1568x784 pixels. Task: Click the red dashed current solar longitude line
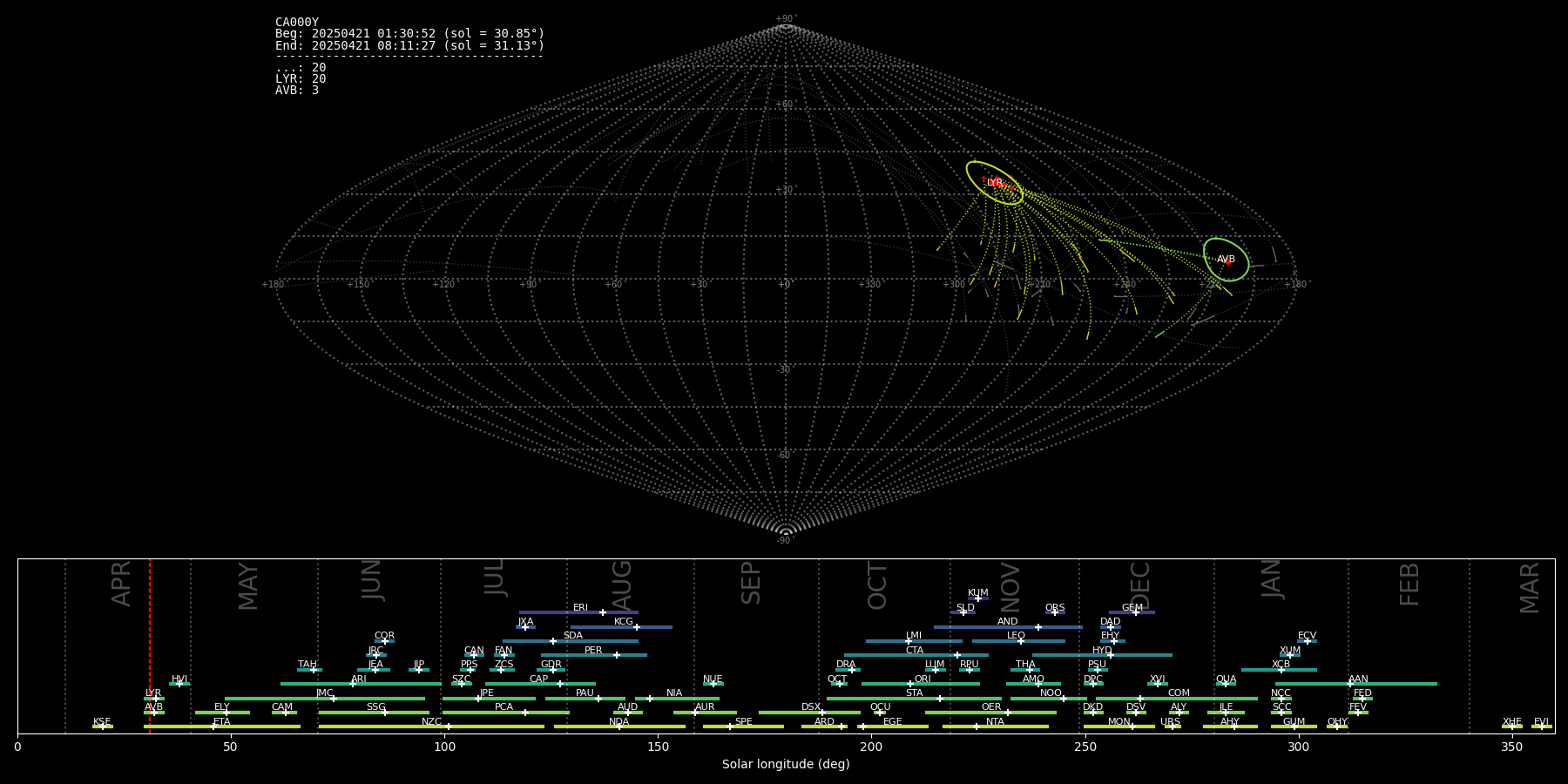pyautogui.click(x=150, y=645)
